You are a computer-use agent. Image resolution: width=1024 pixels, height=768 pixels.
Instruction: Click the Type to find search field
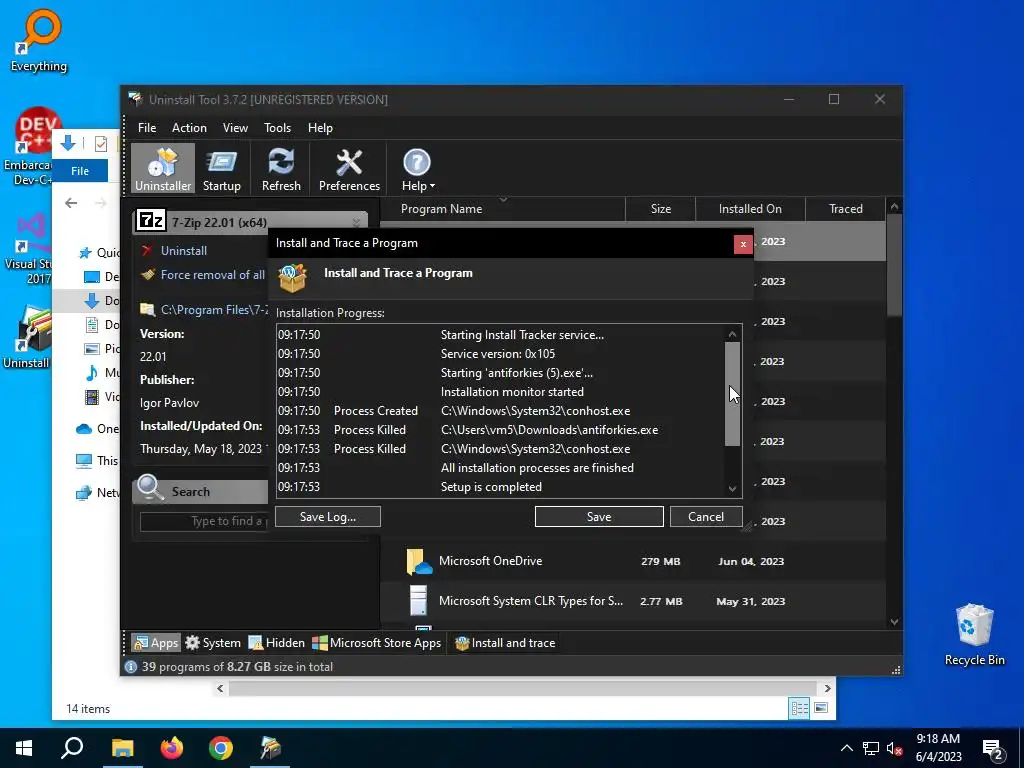(204, 521)
